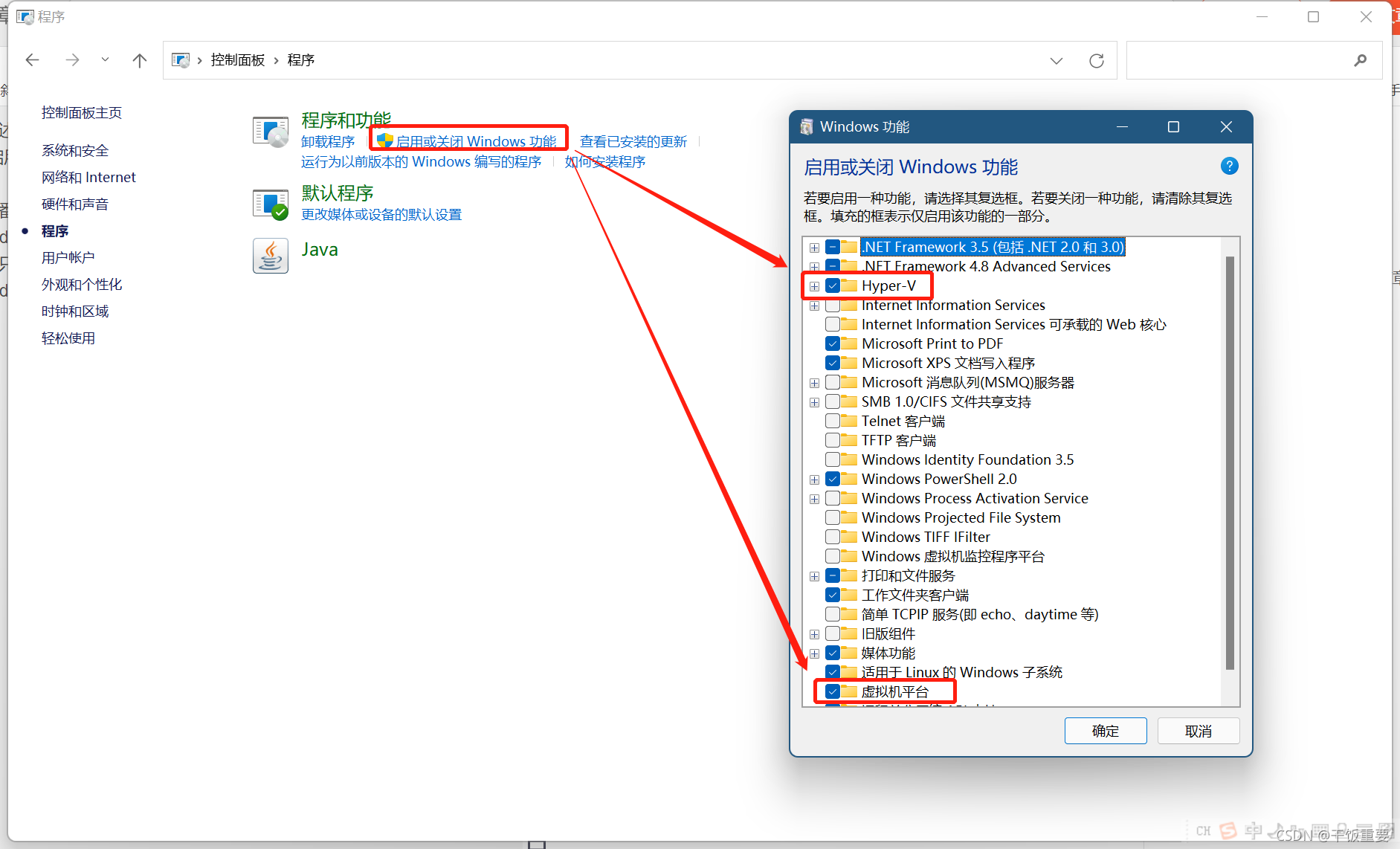Click the feature list vertical scrollbar
Screen dimensions: 1400x849
[1230, 462]
